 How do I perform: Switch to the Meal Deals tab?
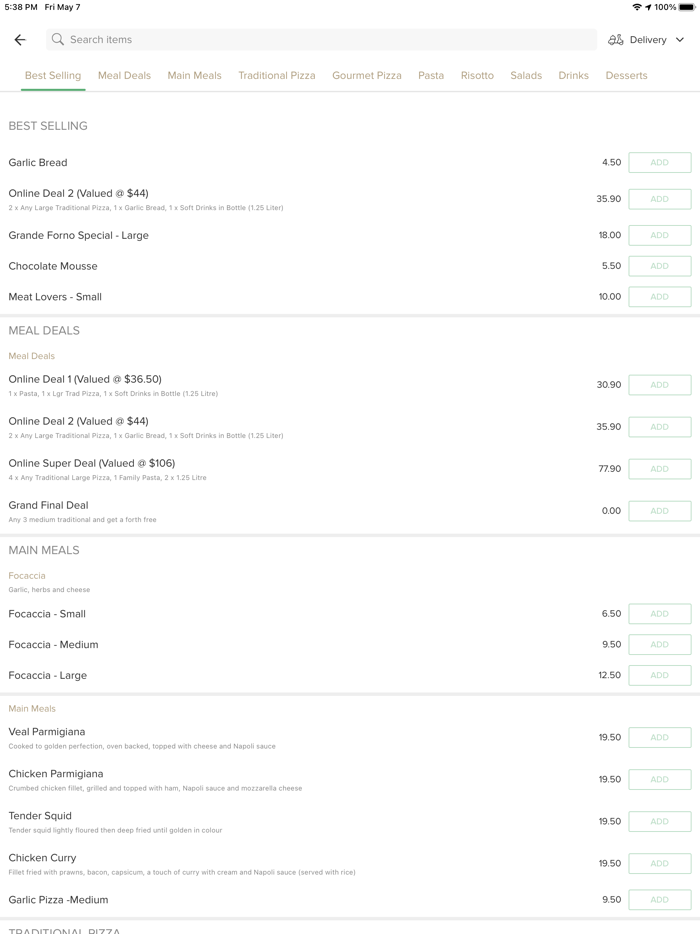pos(124,75)
